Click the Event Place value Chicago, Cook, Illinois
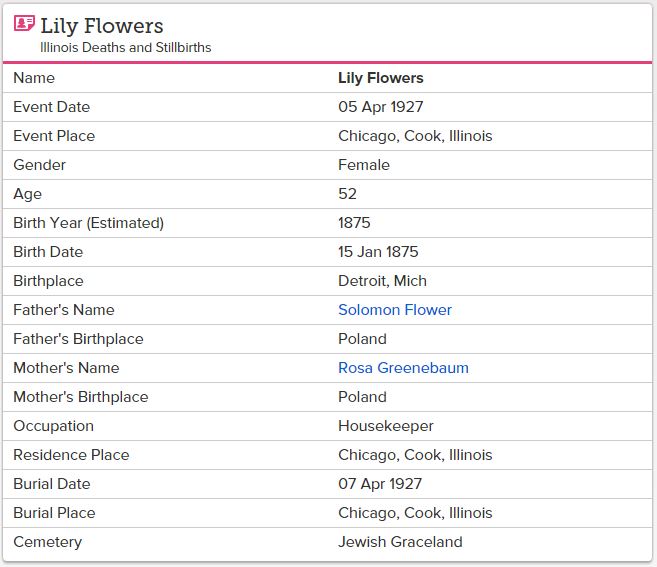Screen dimensions: 657x567 415,136
